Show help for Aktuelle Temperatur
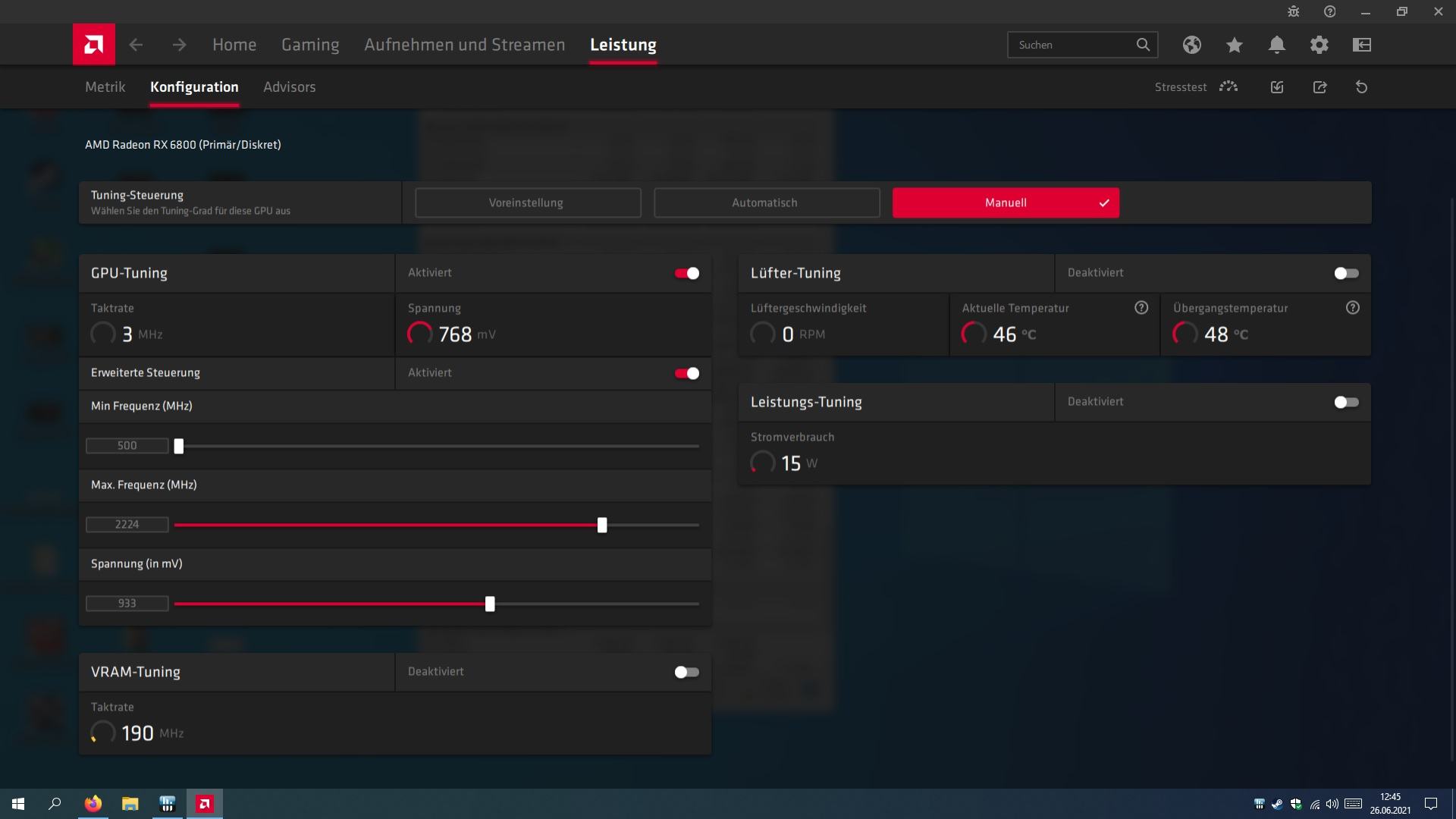The height and width of the screenshot is (819, 1456). pyautogui.click(x=1141, y=308)
